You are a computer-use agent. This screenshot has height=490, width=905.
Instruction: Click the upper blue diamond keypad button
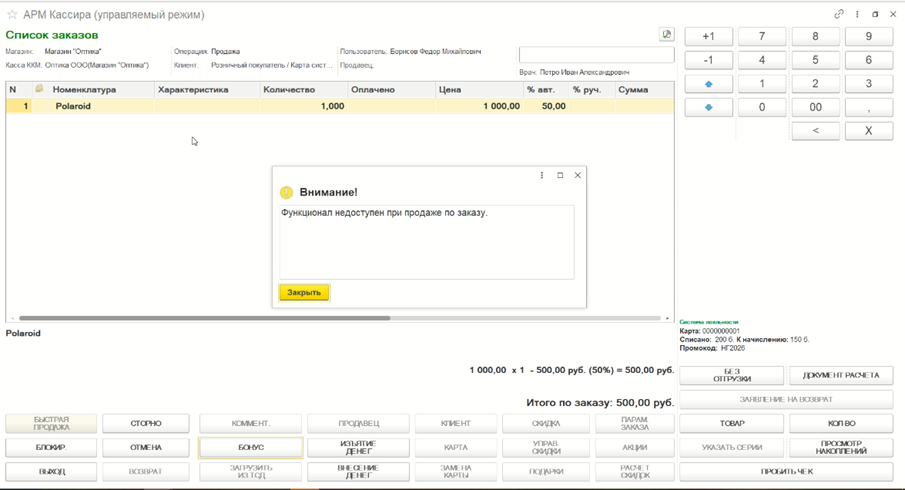[x=709, y=84]
